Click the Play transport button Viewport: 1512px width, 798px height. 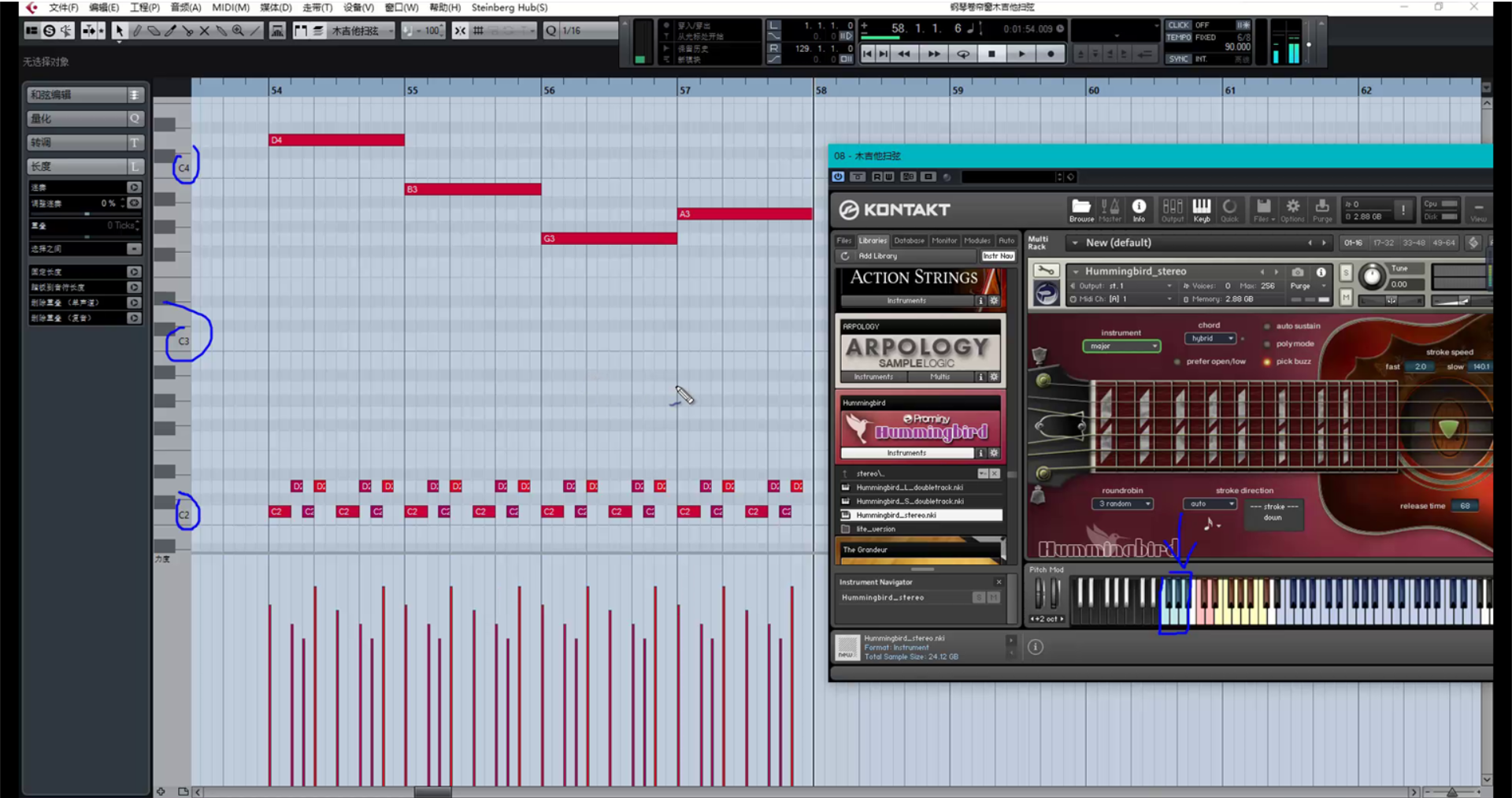1021,54
